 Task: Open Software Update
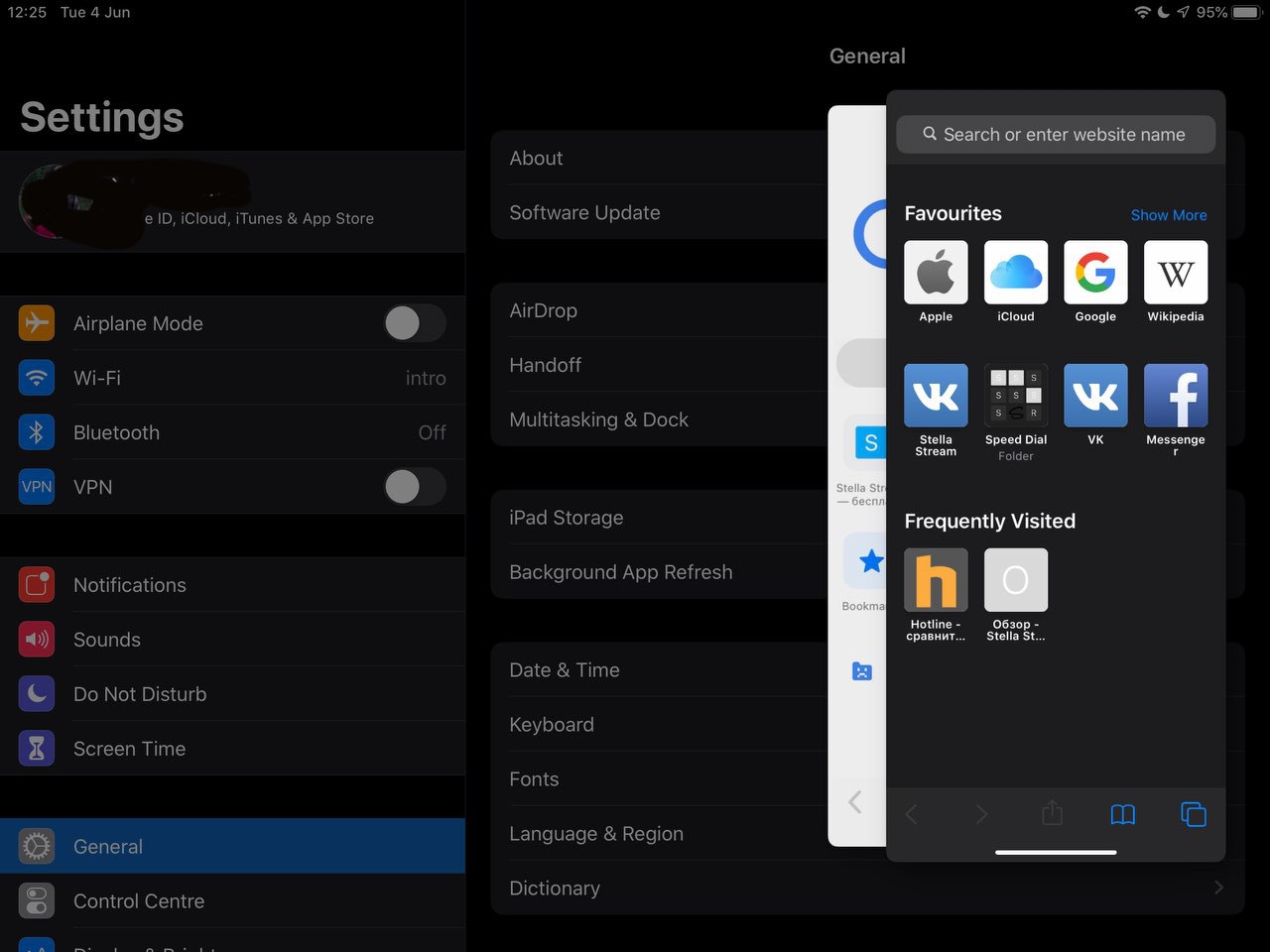(659, 212)
